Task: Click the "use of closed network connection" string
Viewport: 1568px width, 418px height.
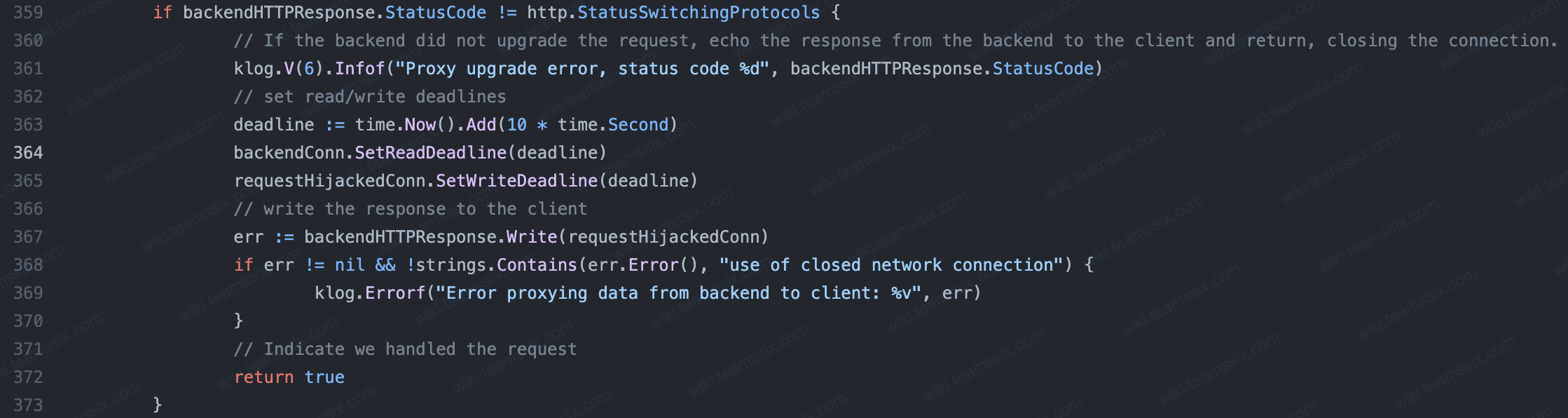Action: click(891, 265)
